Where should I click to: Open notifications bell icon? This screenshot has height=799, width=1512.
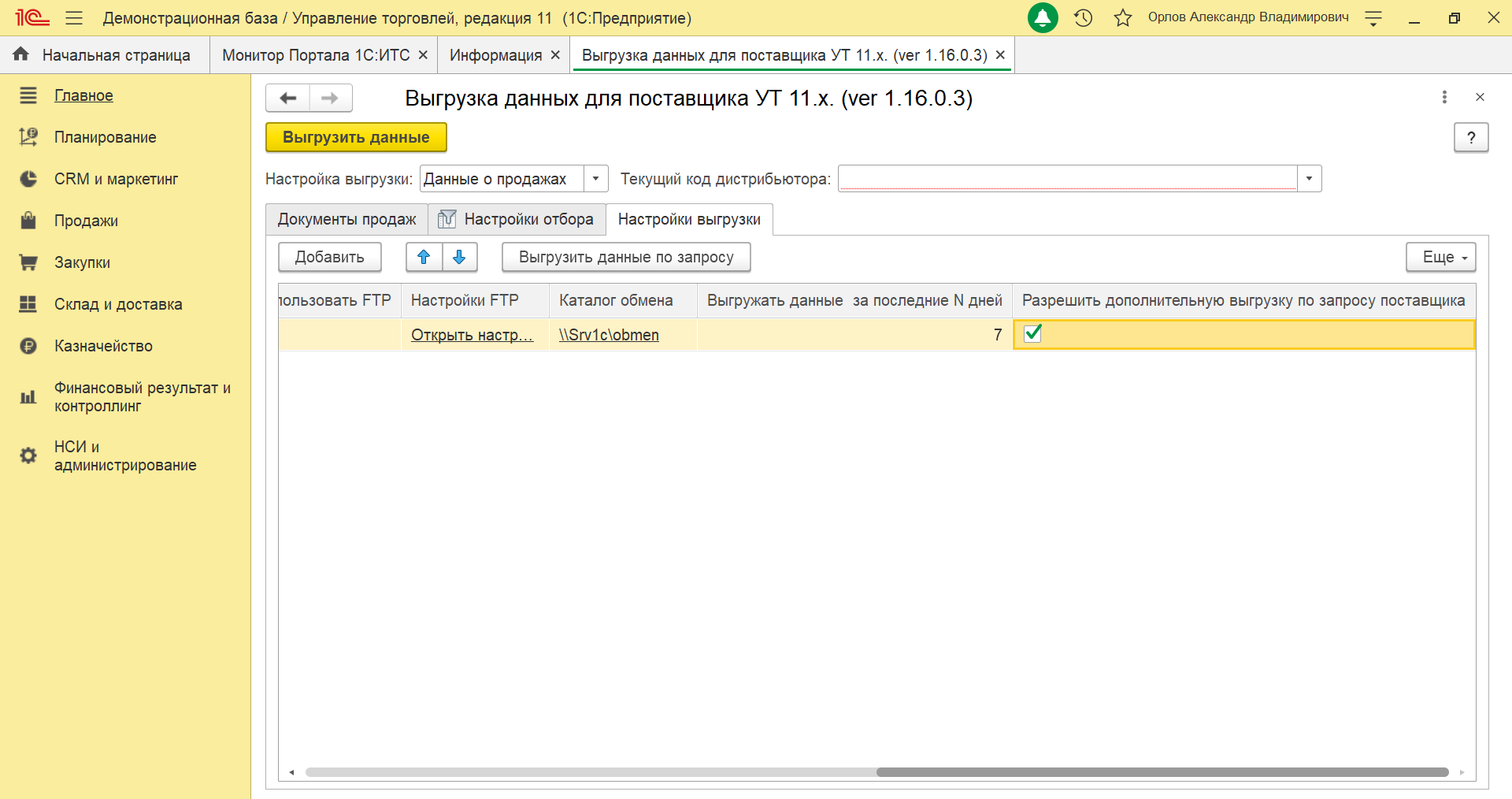pyautogui.click(x=1043, y=17)
